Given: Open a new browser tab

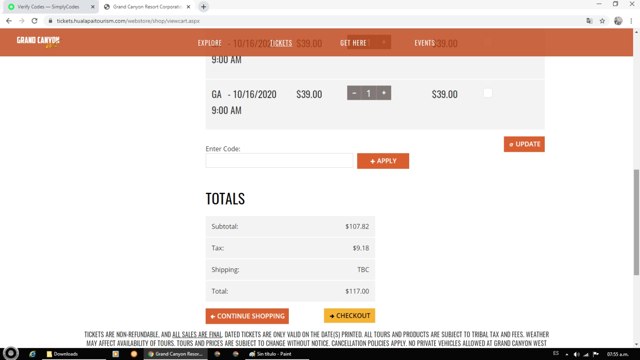Looking at the screenshot, I should (203, 7).
